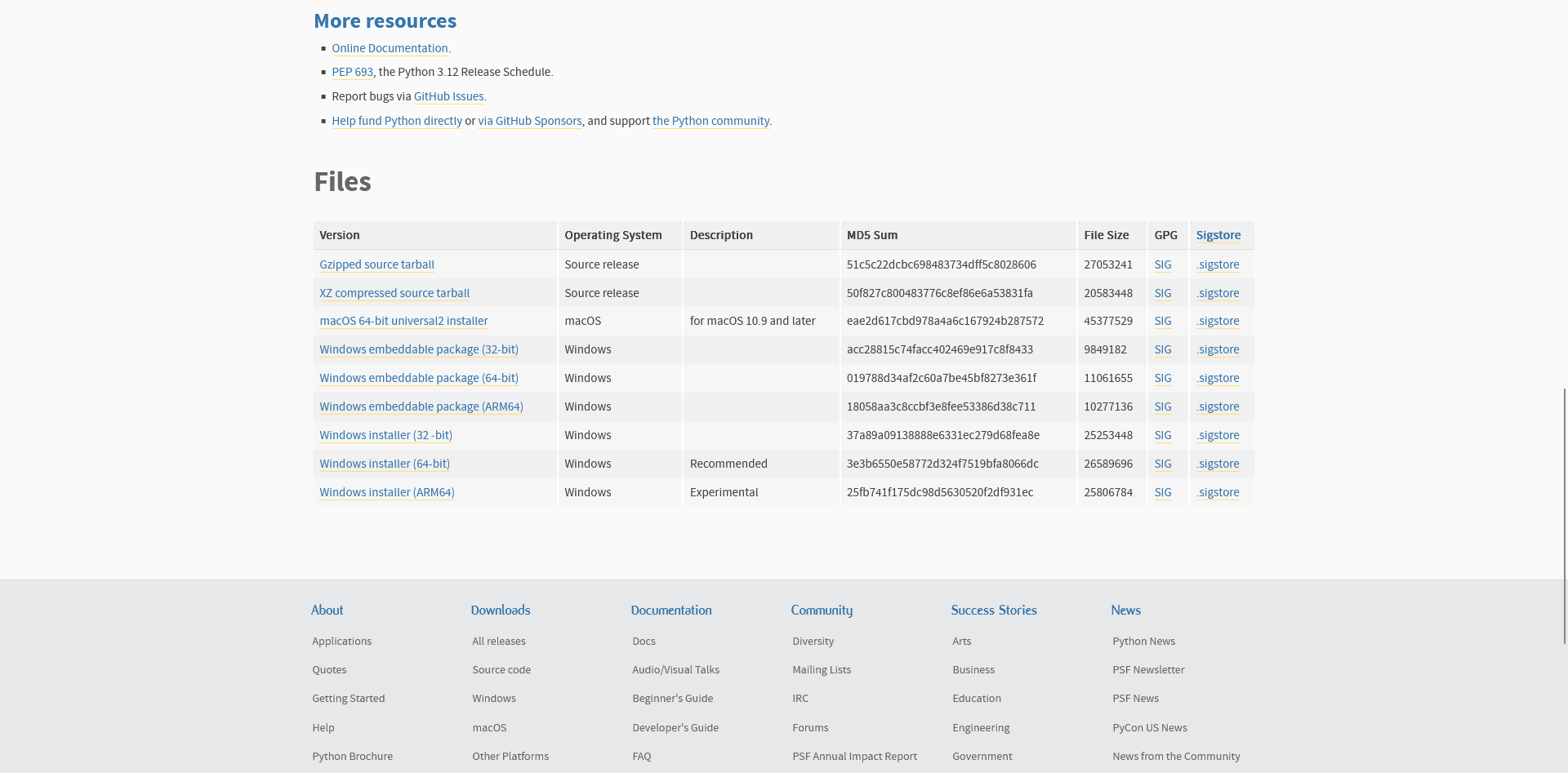Open the Online Documentation link
Screen dimensions: 1568x773
[x=390, y=48]
